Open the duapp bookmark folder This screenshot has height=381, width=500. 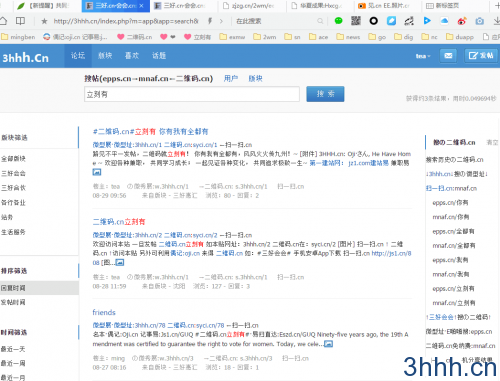pyautogui.click(x=460, y=37)
